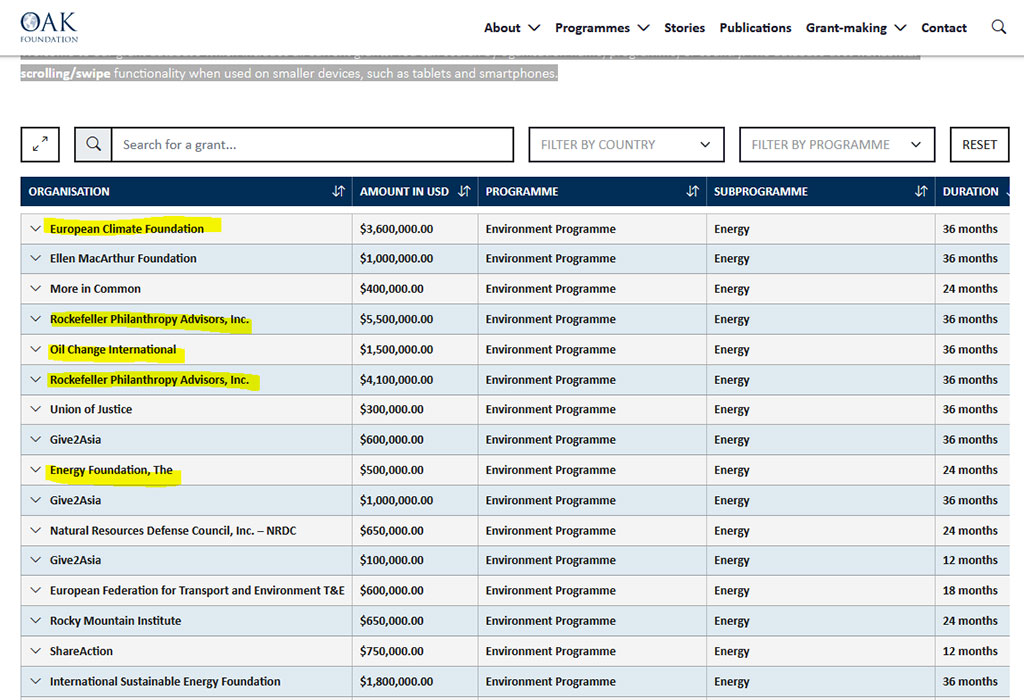The height and width of the screenshot is (700, 1024).
Task: Open the Programmes menu
Action: 601,28
